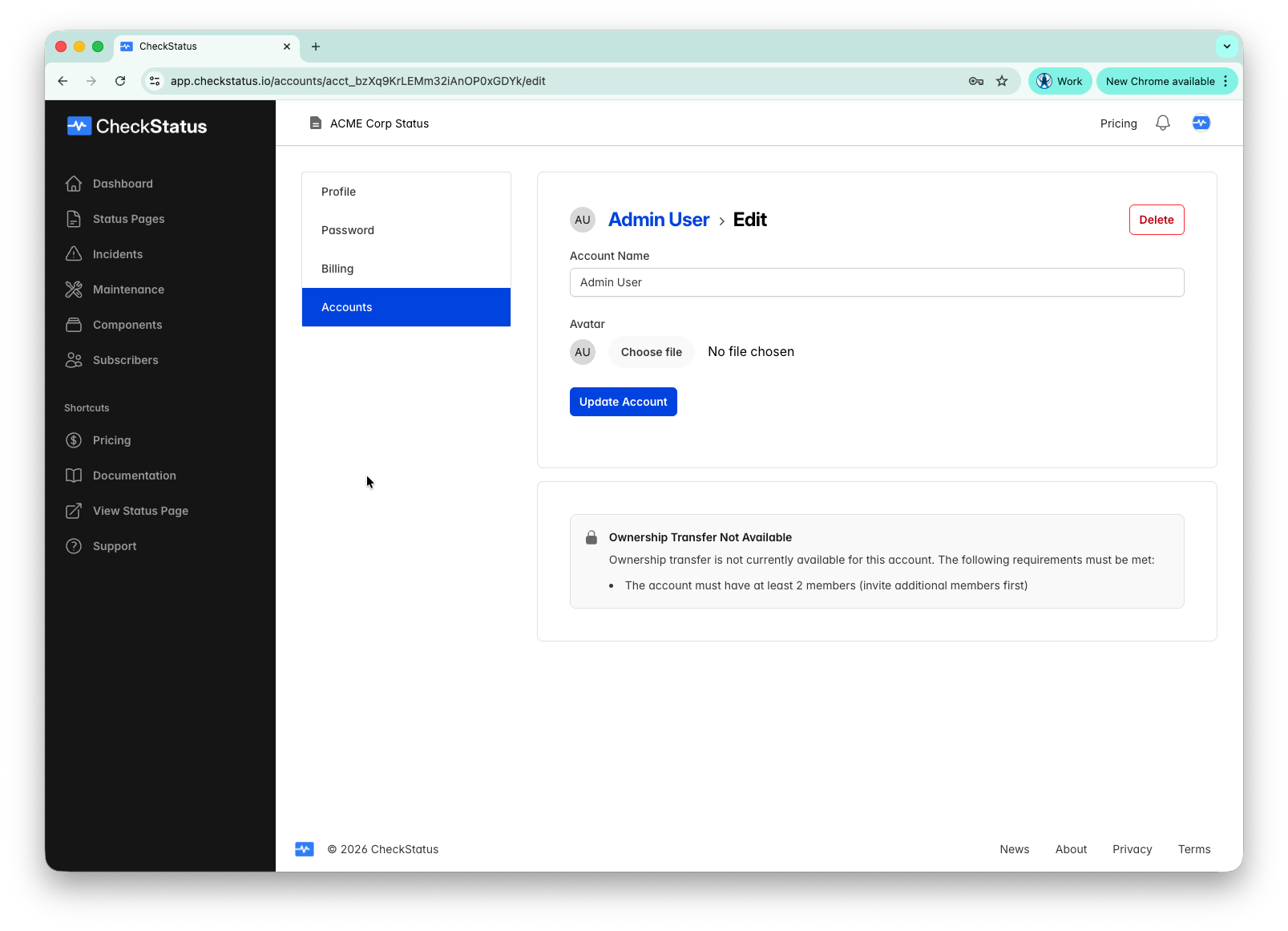The image size is (1288, 931).
Task: Open the Privacy link in footer
Action: 1132,849
